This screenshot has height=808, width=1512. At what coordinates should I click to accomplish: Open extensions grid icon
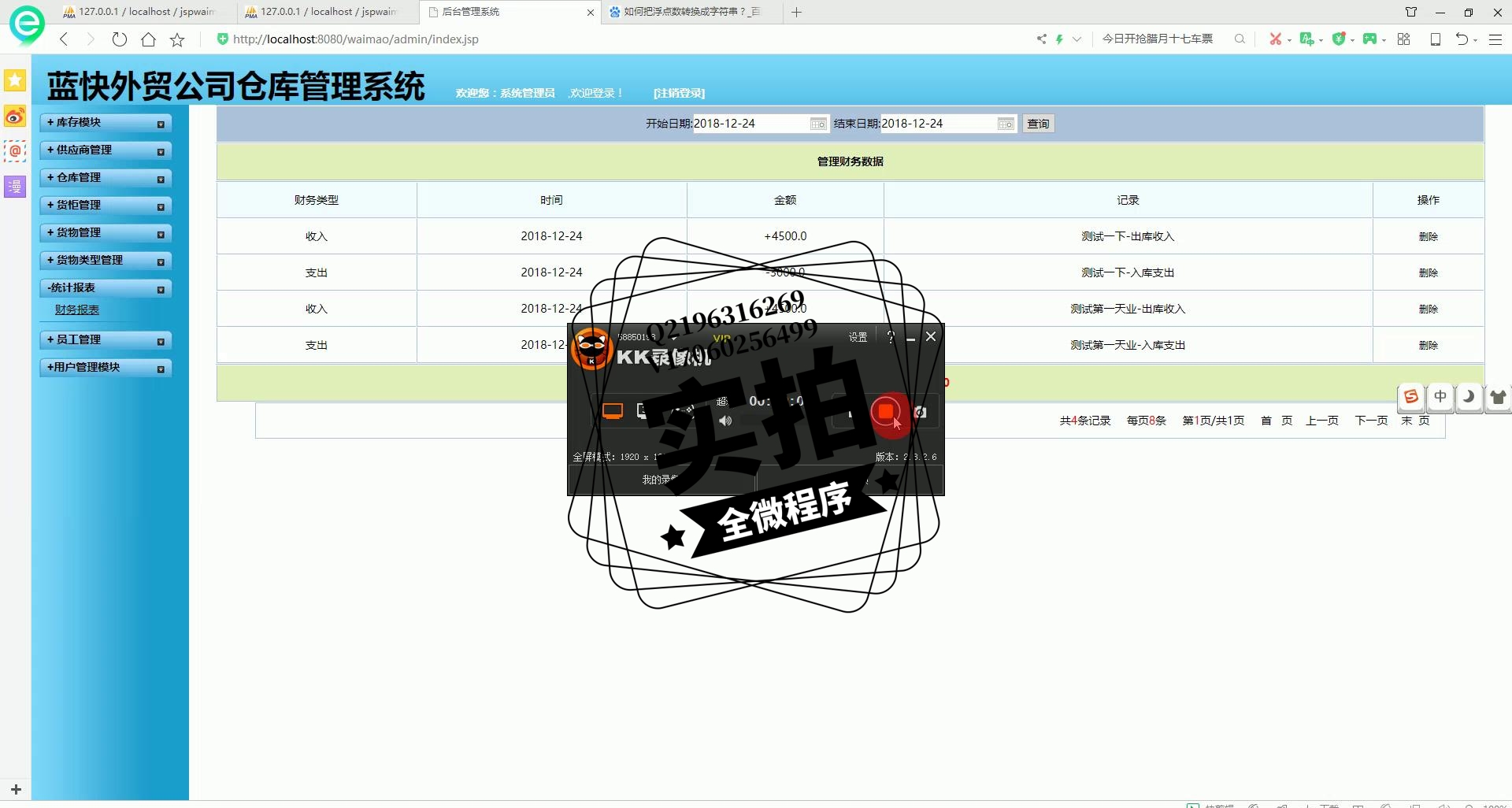click(x=1403, y=39)
